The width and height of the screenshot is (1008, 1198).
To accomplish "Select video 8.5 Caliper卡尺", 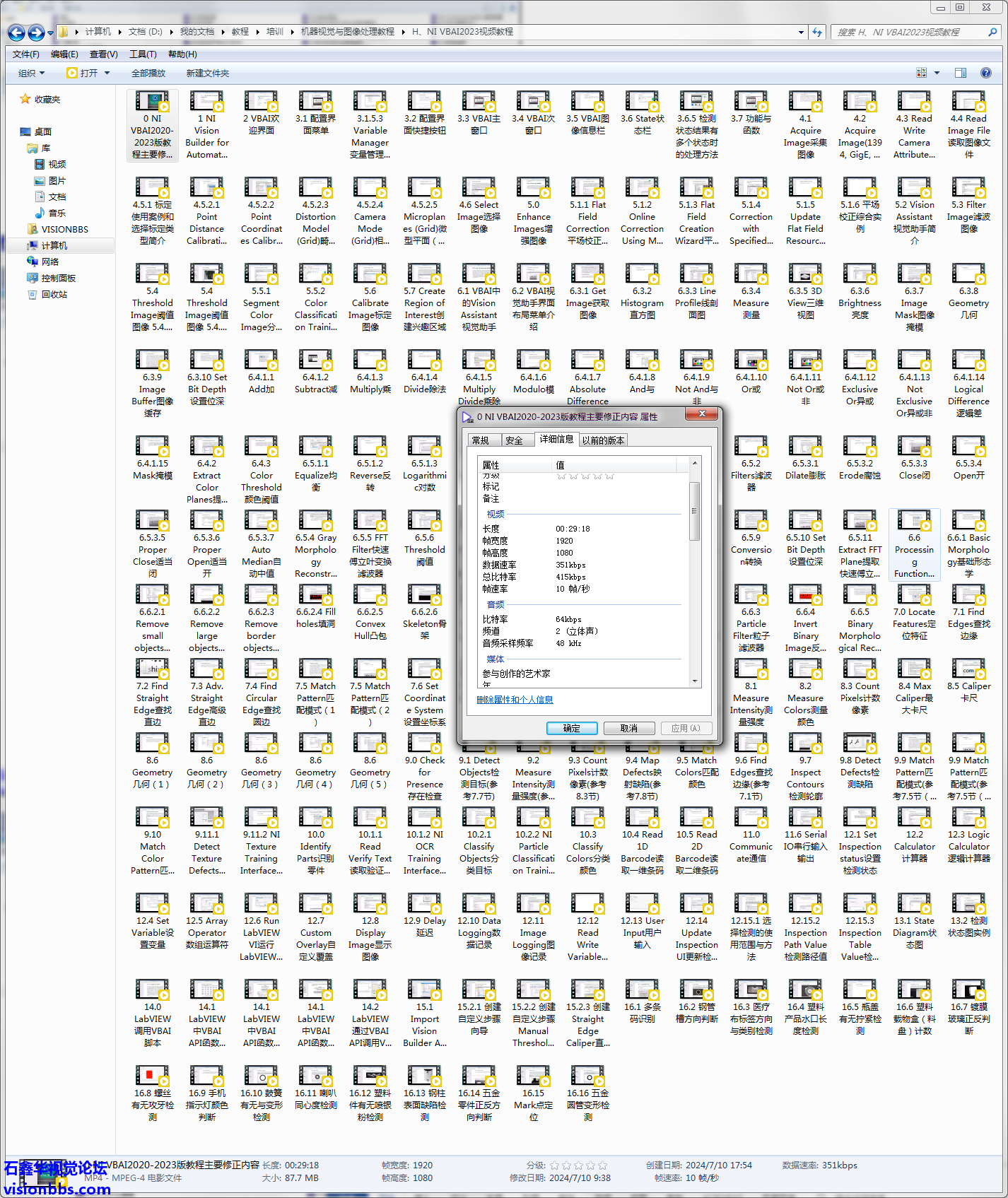I will [968, 681].
